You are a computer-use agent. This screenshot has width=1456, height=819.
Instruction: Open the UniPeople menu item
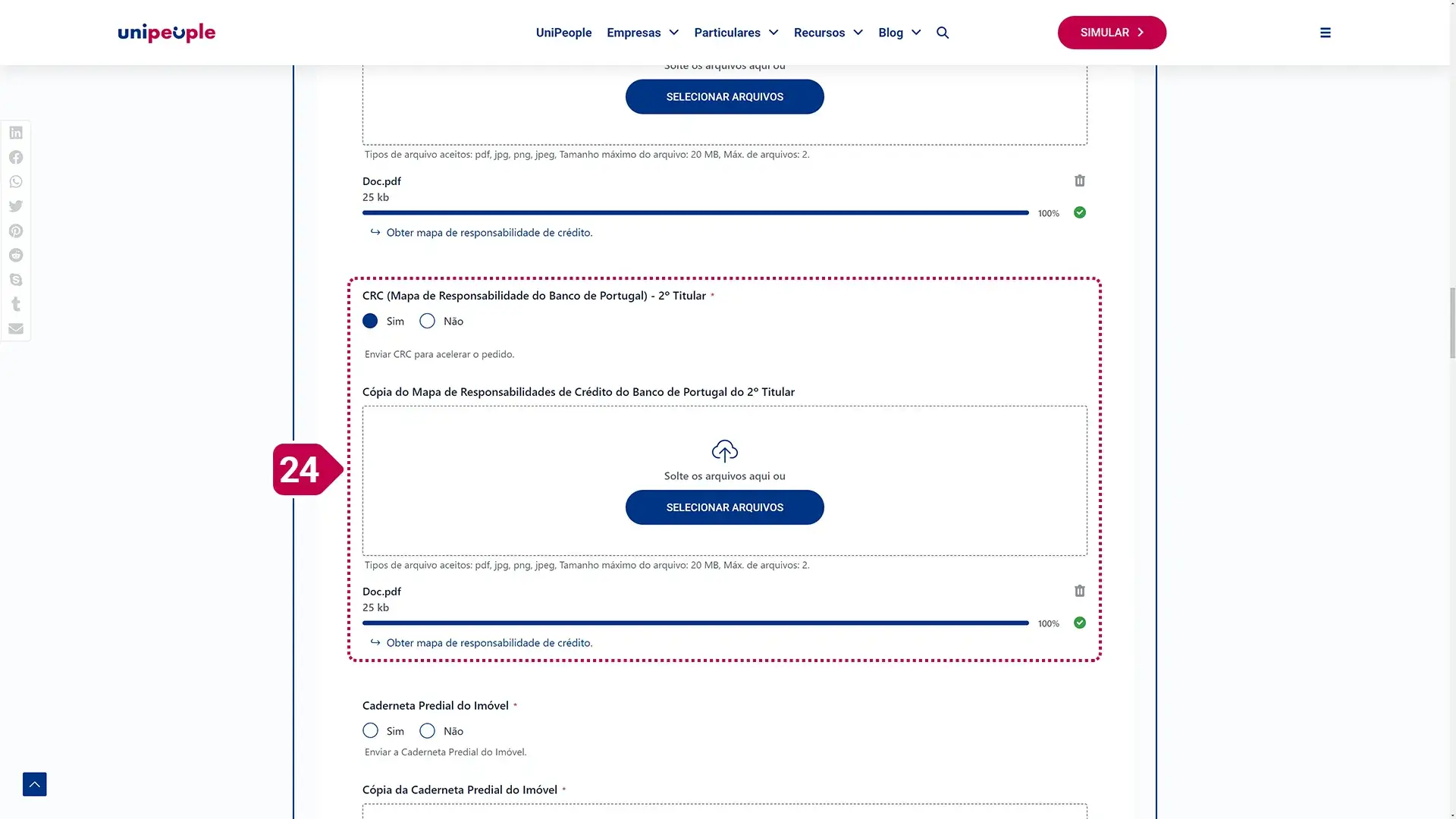tap(563, 33)
